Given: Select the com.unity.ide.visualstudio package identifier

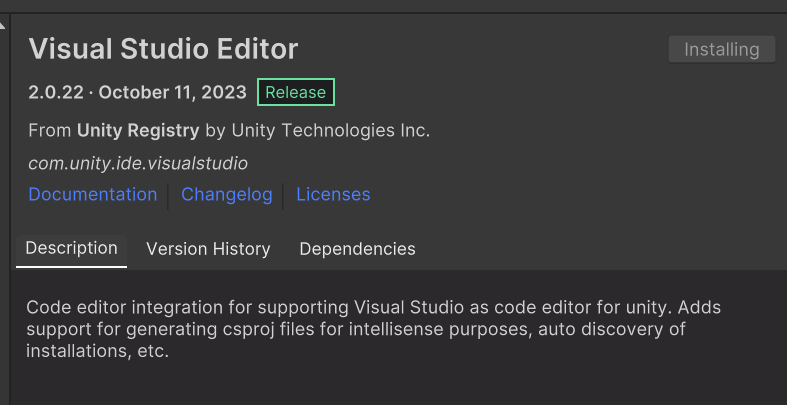Looking at the screenshot, I should [138, 162].
